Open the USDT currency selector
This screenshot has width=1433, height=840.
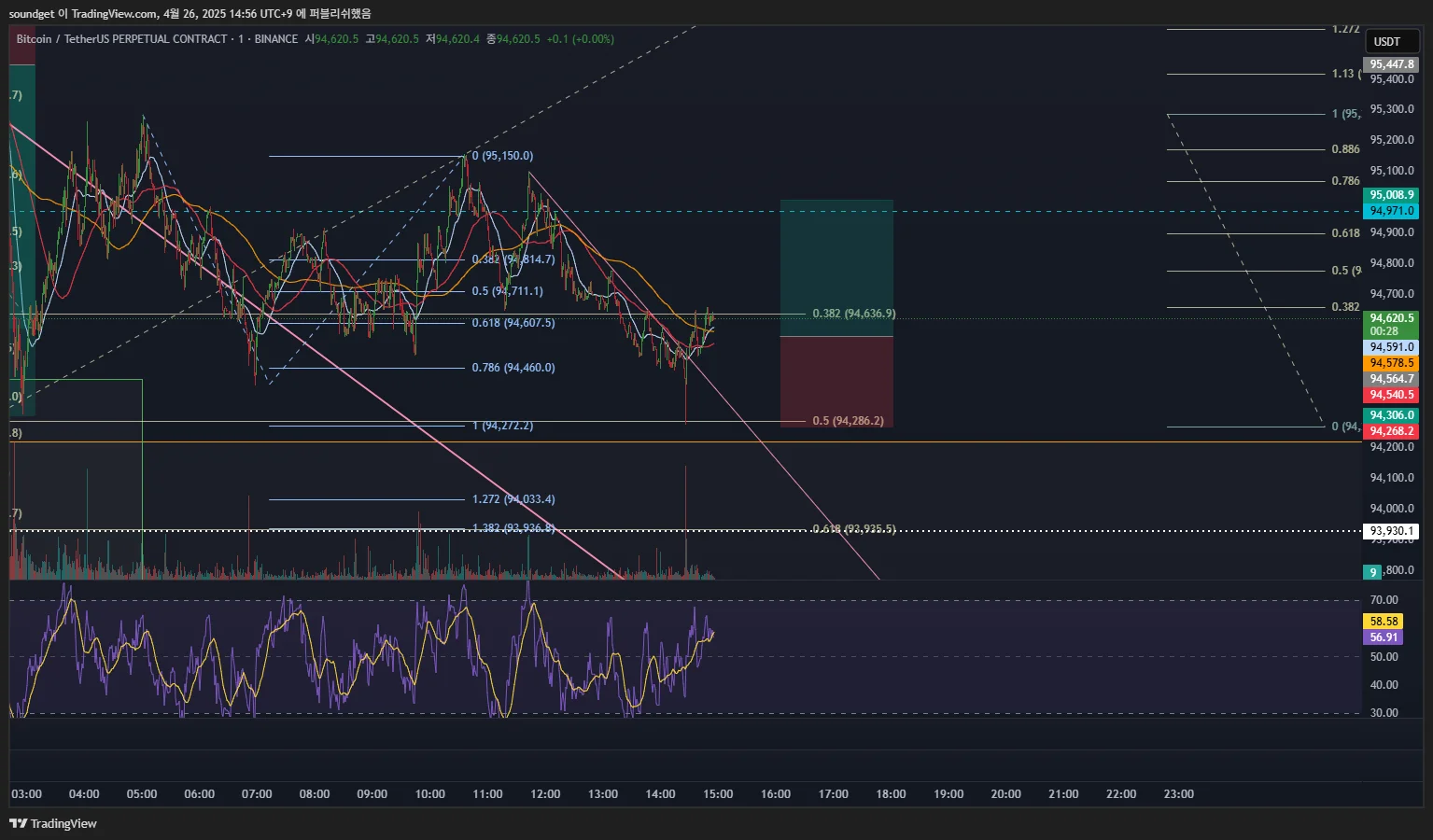[x=1391, y=41]
